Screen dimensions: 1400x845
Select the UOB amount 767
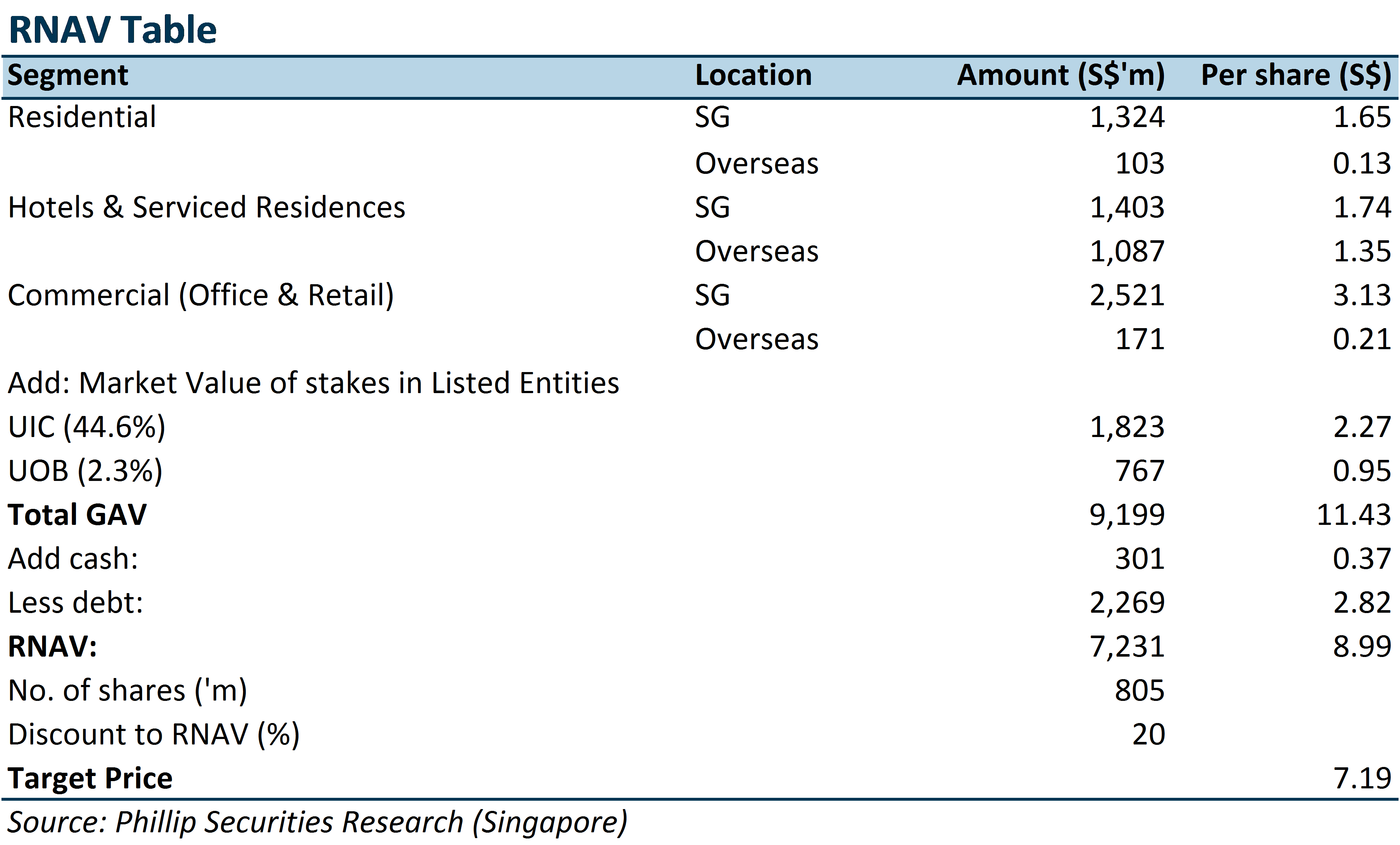[1140, 471]
